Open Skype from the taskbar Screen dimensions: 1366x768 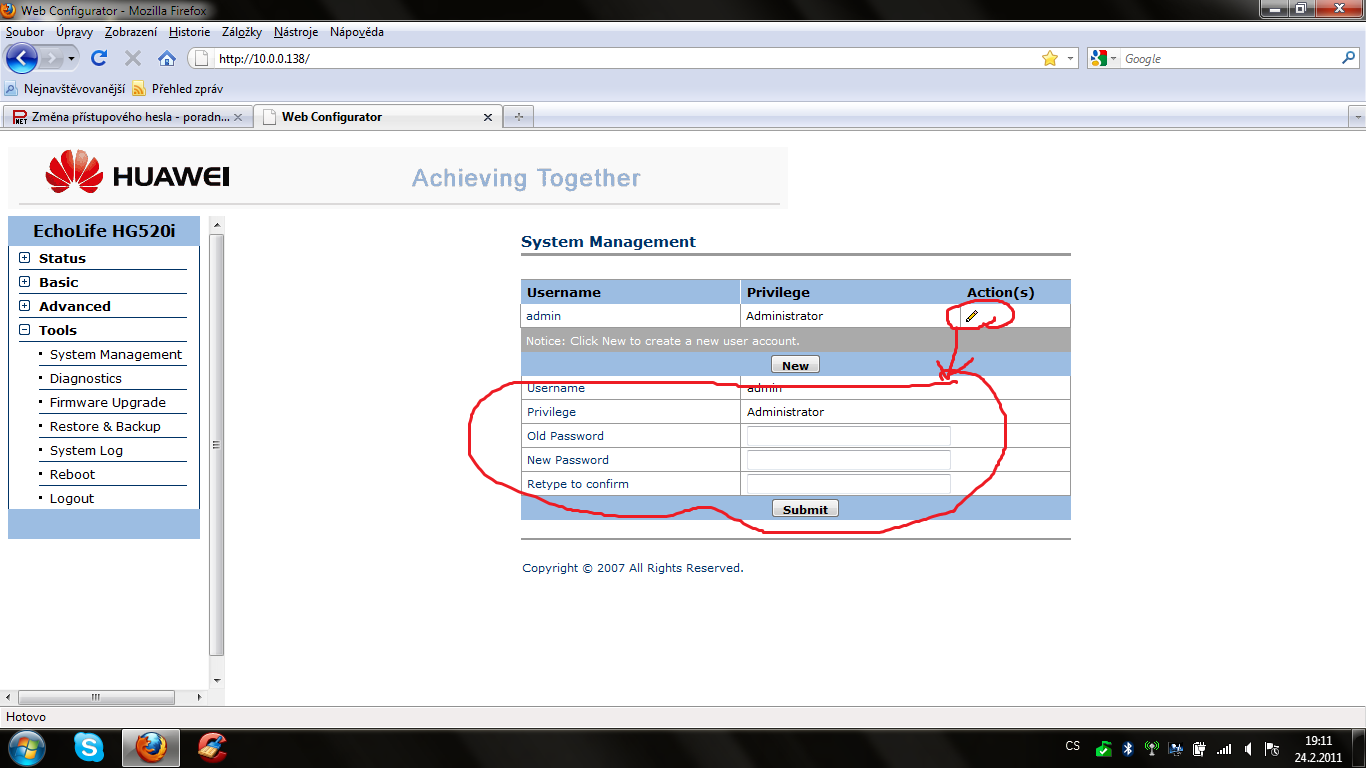click(x=89, y=747)
